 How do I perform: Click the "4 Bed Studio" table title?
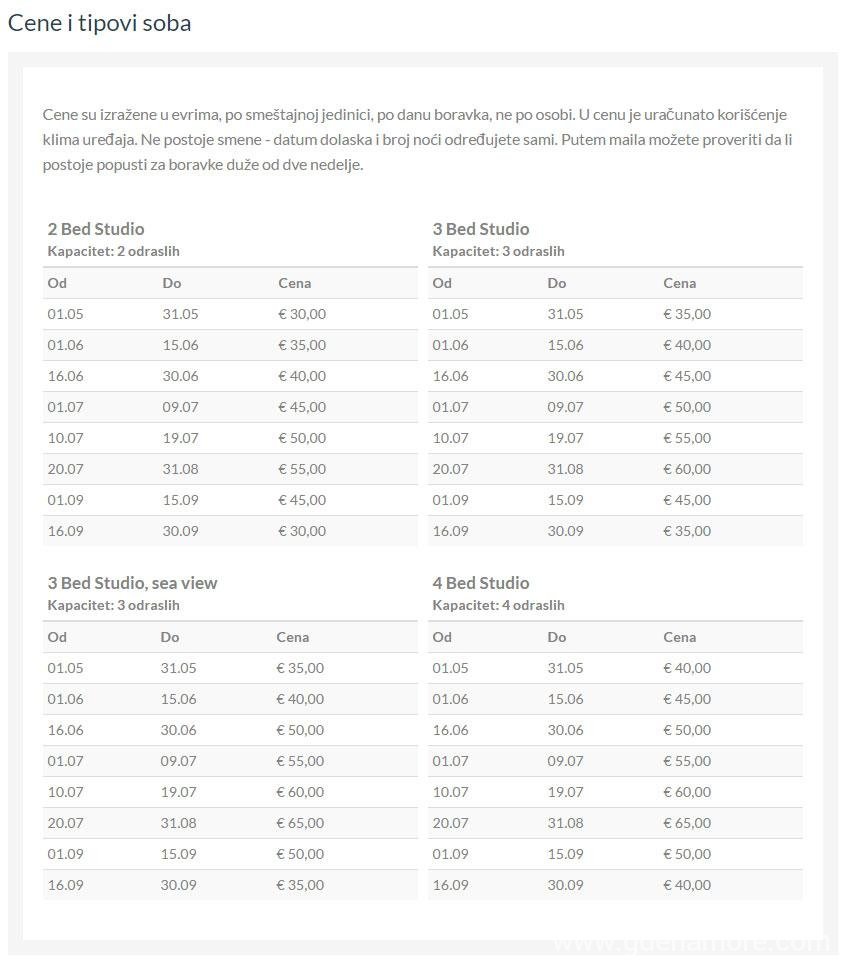(x=481, y=583)
